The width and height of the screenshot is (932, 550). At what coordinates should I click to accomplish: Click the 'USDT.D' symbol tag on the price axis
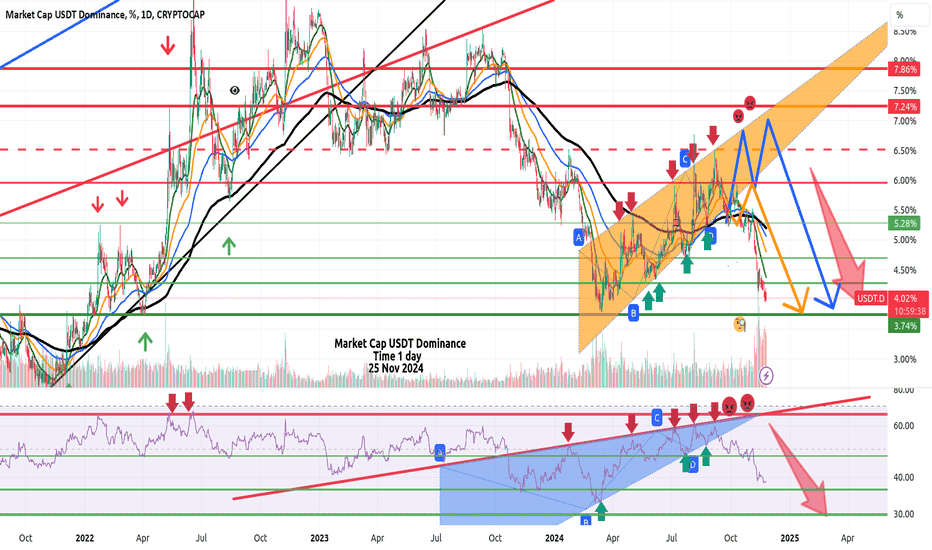pyautogui.click(x=871, y=298)
